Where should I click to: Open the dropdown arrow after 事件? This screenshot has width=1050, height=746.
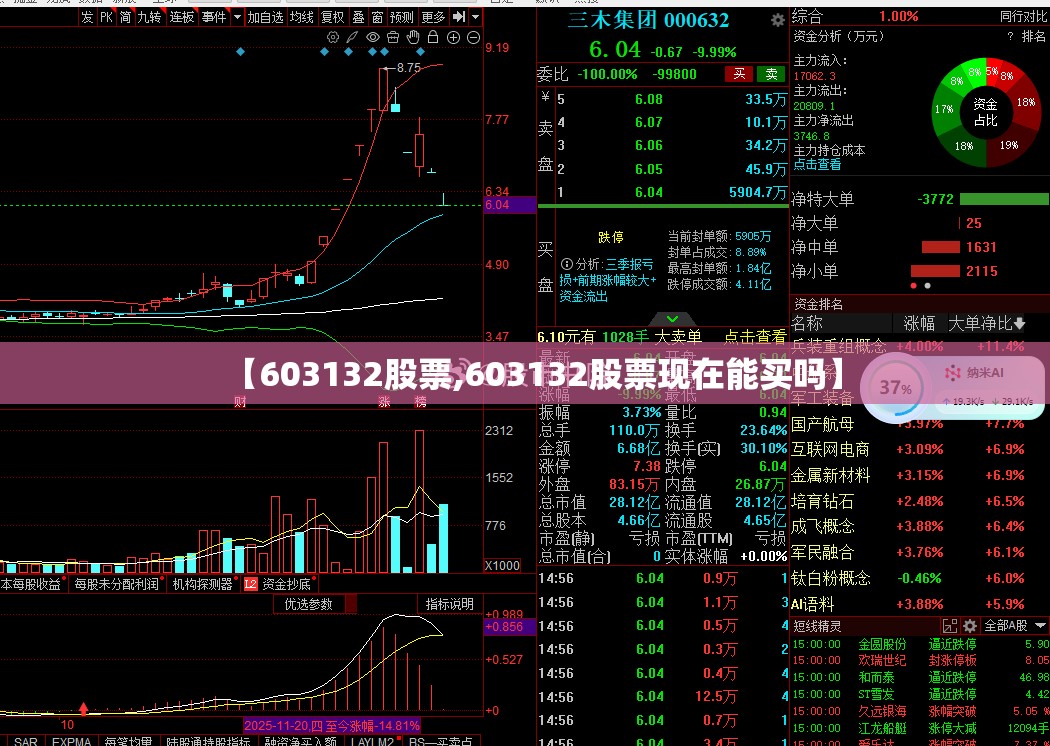(x=237, y=17)
